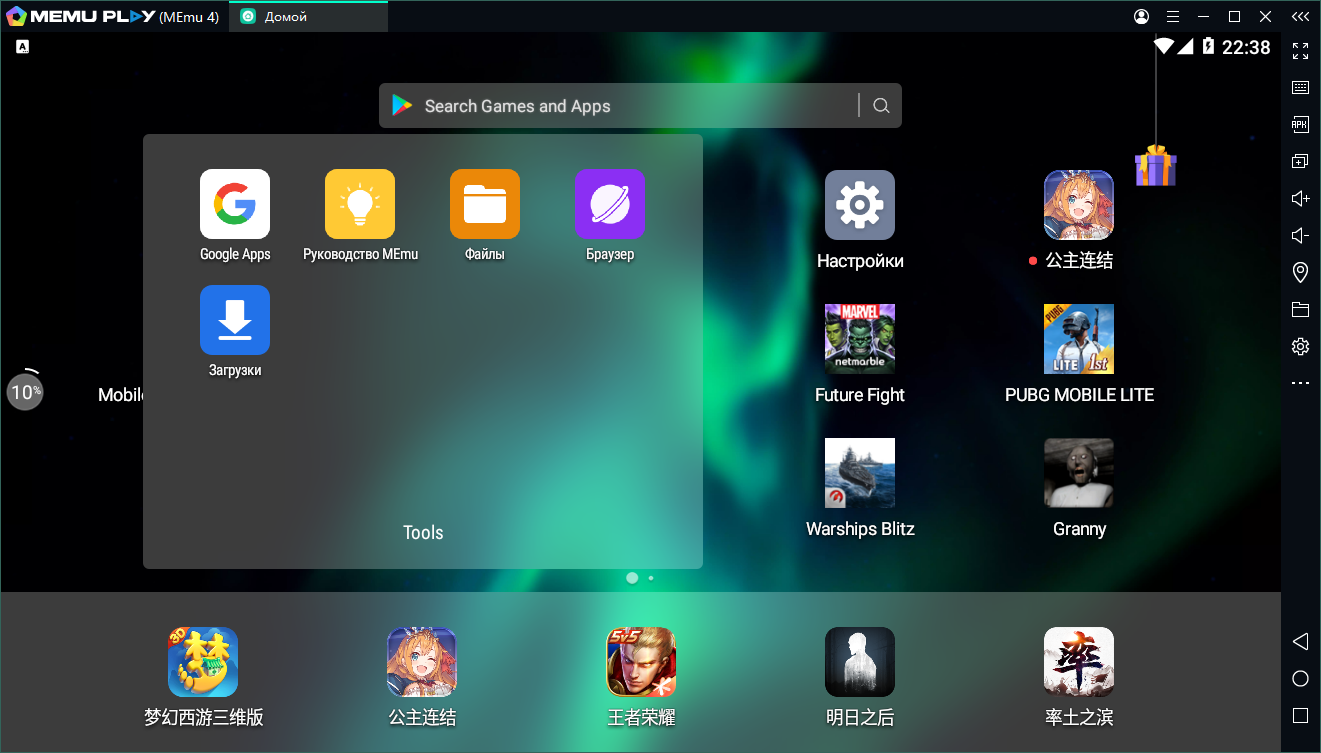The width and height of the screenshot is (1321, 753).
Task: Open the MEmu hamburger menu
Action: tap(1173, 17)
